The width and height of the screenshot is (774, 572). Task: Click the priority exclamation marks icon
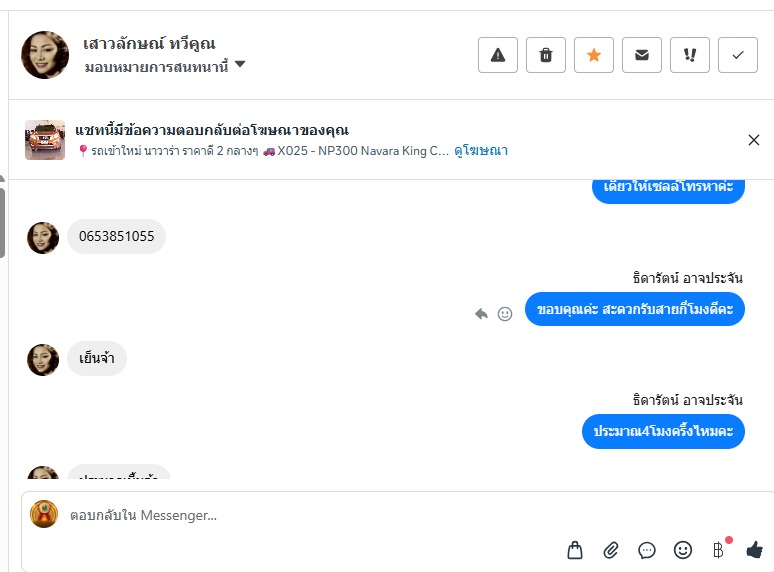690,55
